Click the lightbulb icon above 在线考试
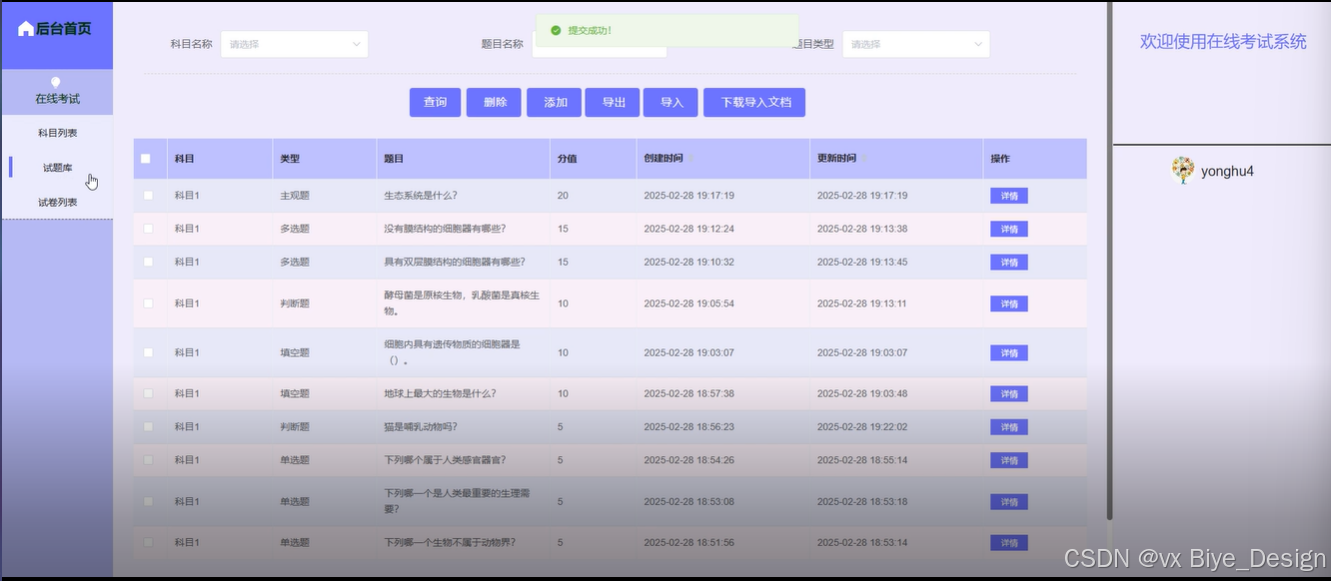Image resolution: width=1331 pixels, height=581 pixels. [56, 82]
